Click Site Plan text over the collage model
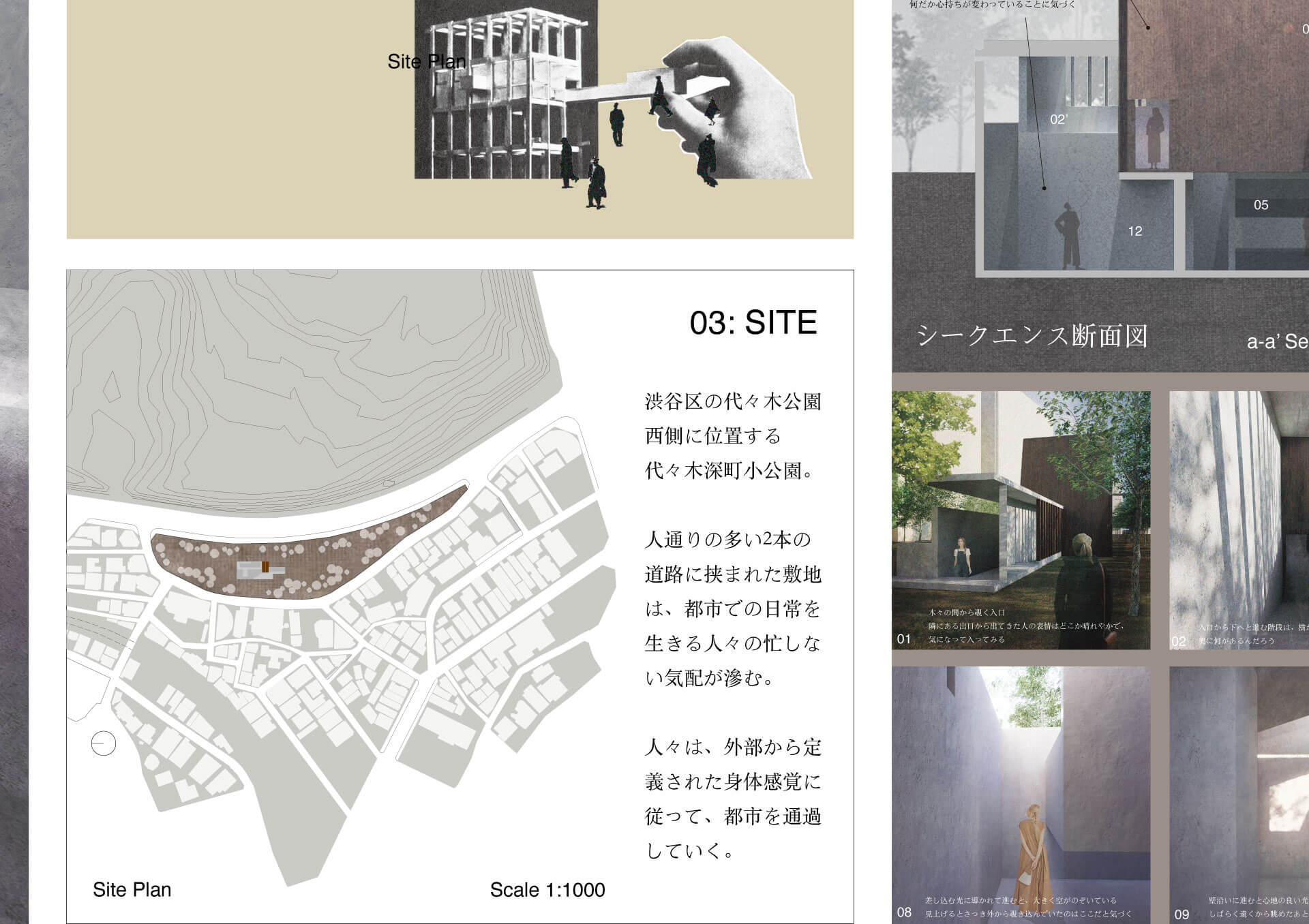 426,62
